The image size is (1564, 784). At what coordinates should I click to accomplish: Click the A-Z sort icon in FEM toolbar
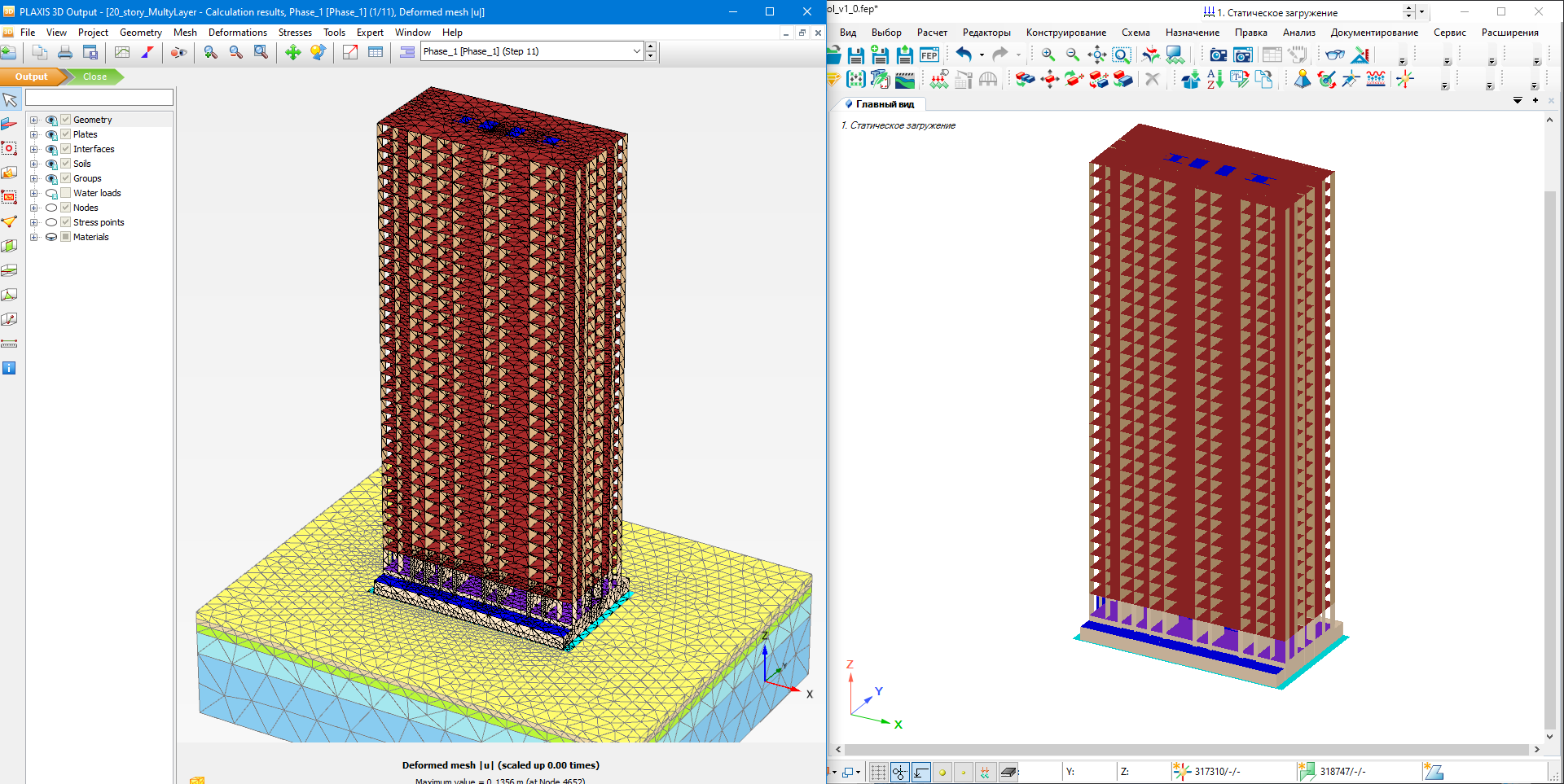pos(1215,79)
